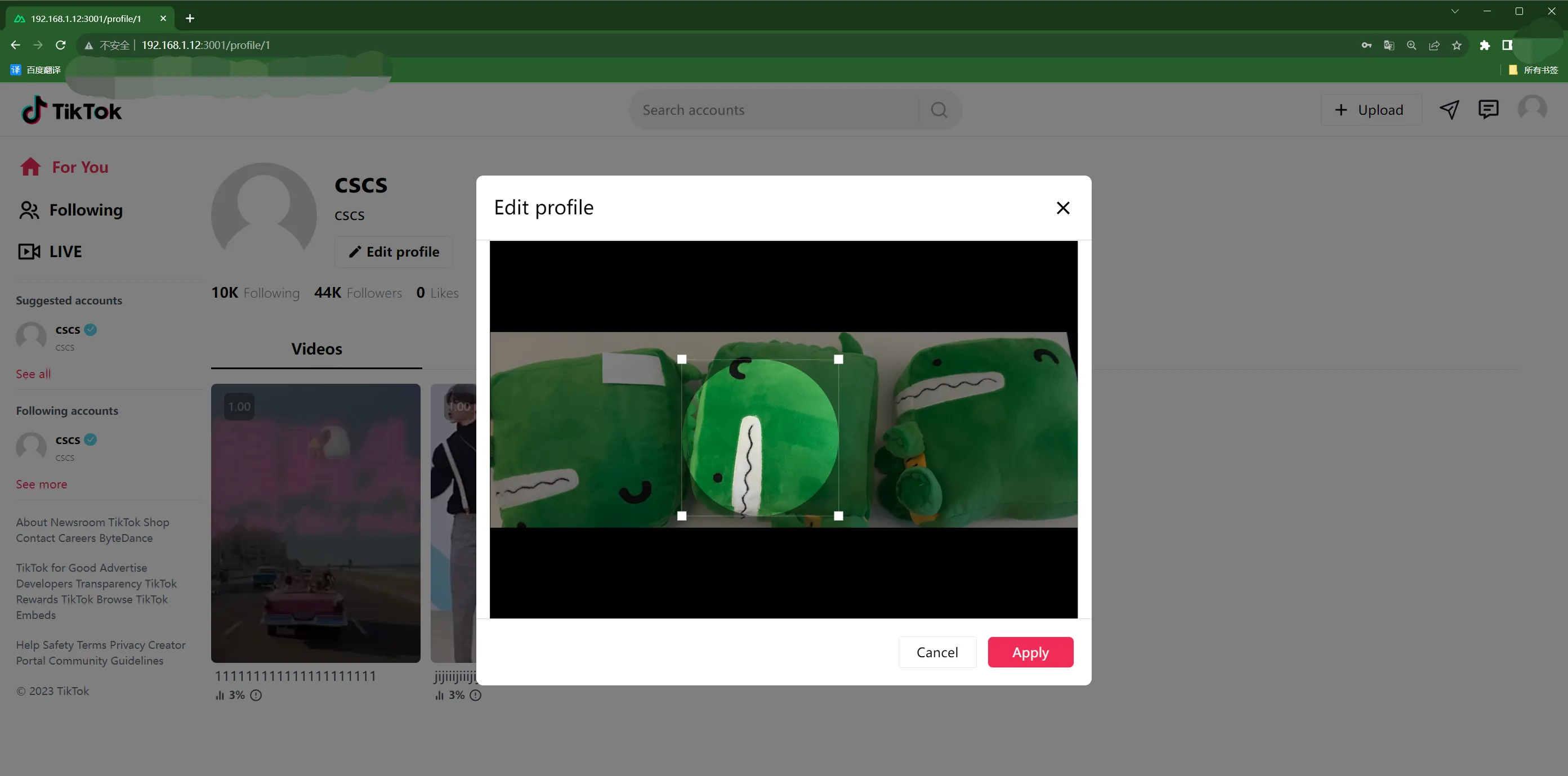1568x776 pixels.
Task: Bookmark this page with star icon
Action: (x=1457, y=45)
